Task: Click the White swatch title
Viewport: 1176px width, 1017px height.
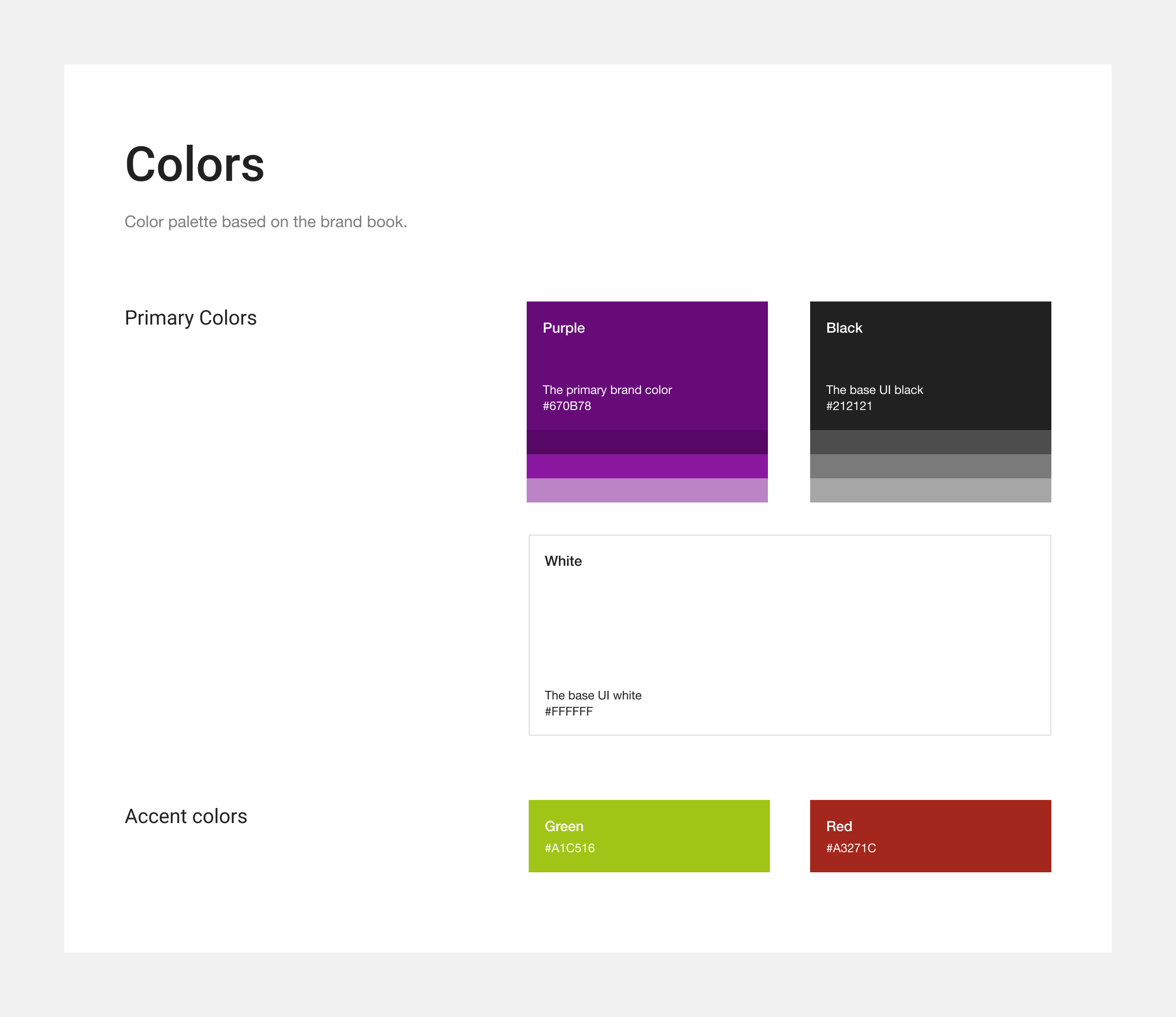Action: pyautogui.click(x=563, y=561)
